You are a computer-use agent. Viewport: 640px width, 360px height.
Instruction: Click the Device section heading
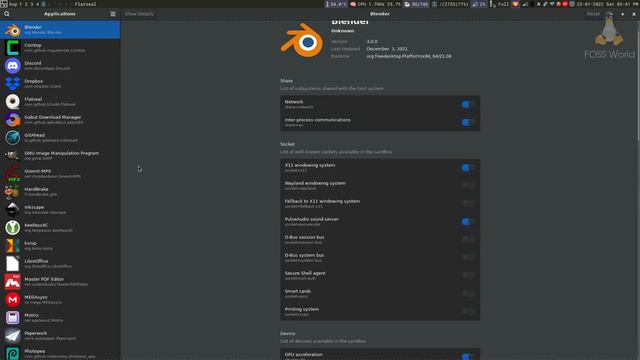288,333
